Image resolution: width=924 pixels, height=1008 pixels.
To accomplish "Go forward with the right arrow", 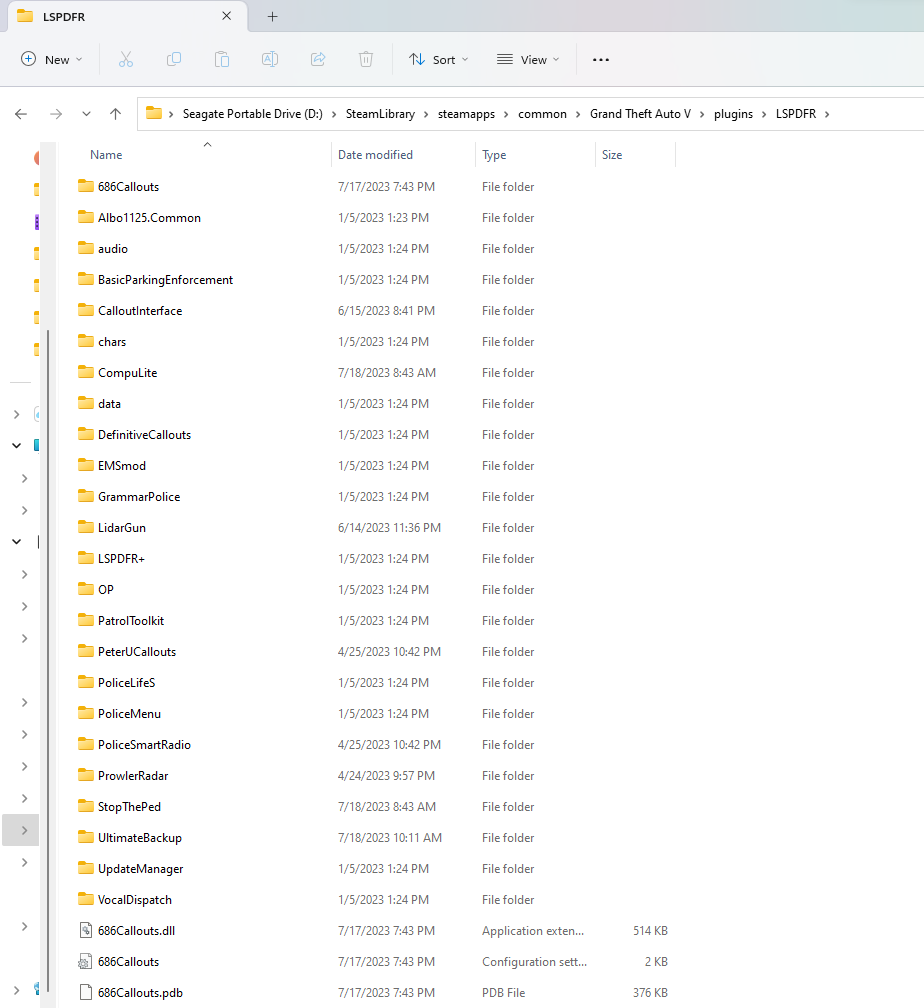I will [x=56, y=114].
